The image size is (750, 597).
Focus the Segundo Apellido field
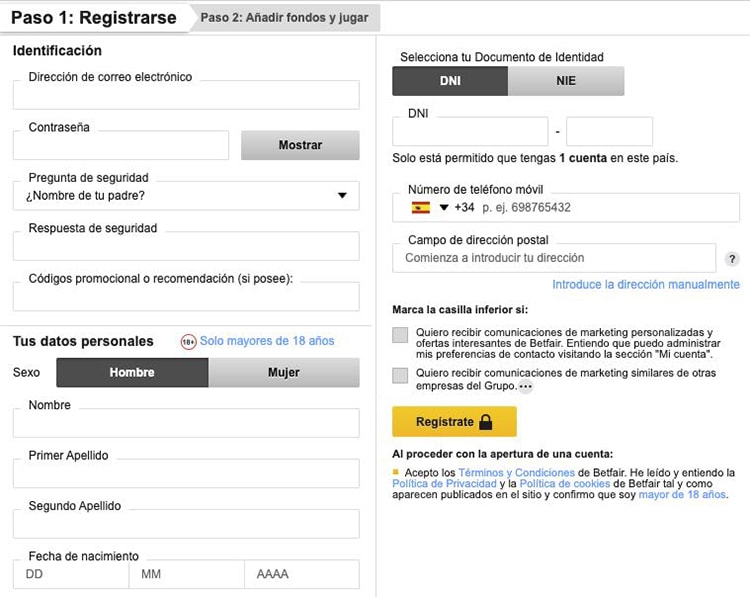click(x=186, y=524)
